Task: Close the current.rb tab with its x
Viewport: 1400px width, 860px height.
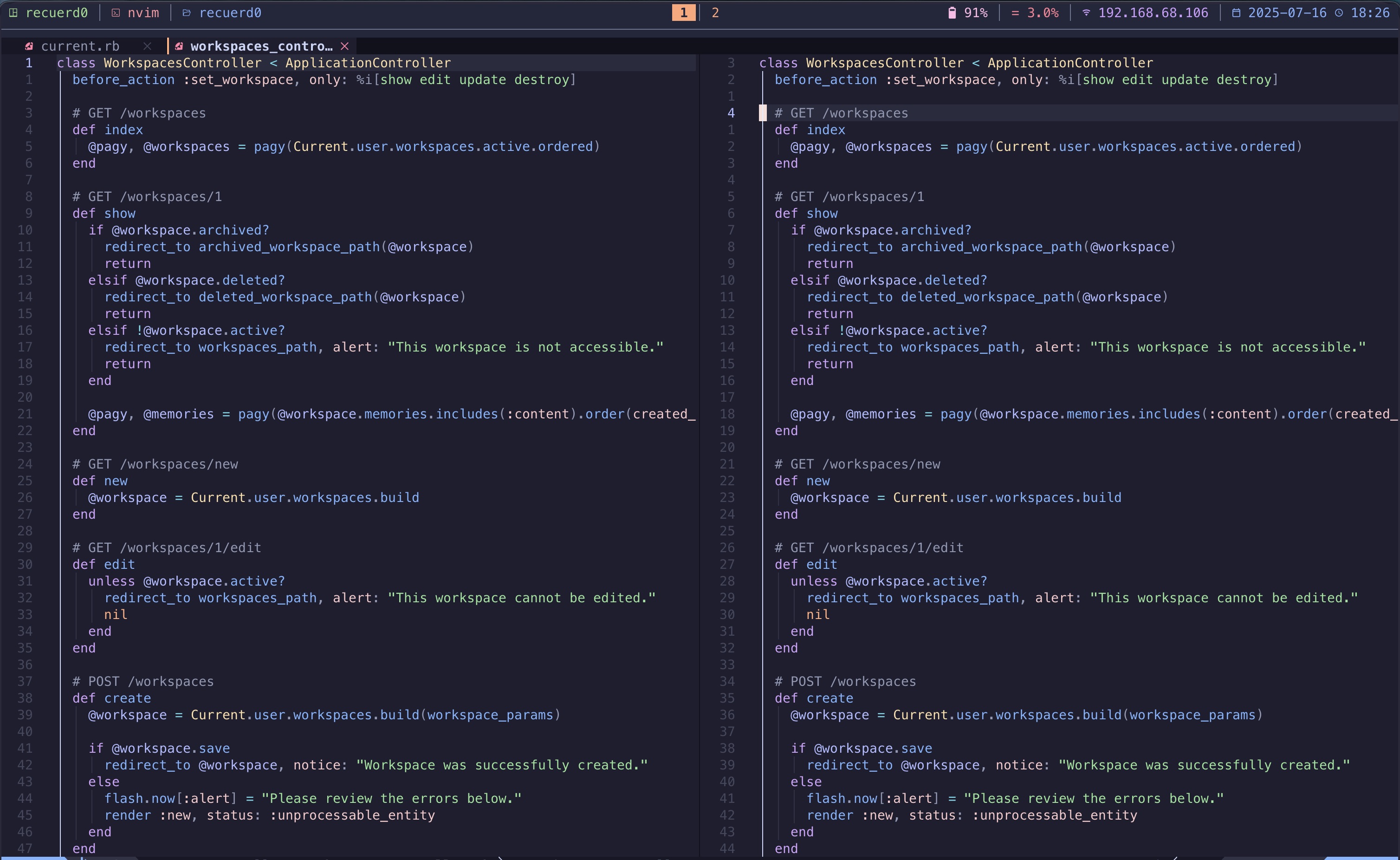Action: point(147,46)
